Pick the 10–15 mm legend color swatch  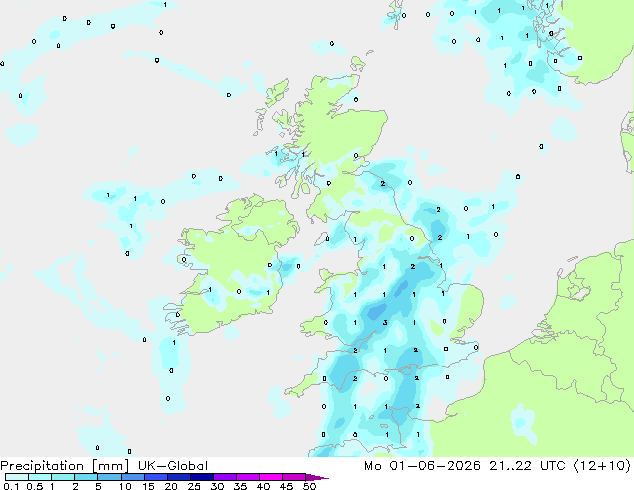[132, 477]
